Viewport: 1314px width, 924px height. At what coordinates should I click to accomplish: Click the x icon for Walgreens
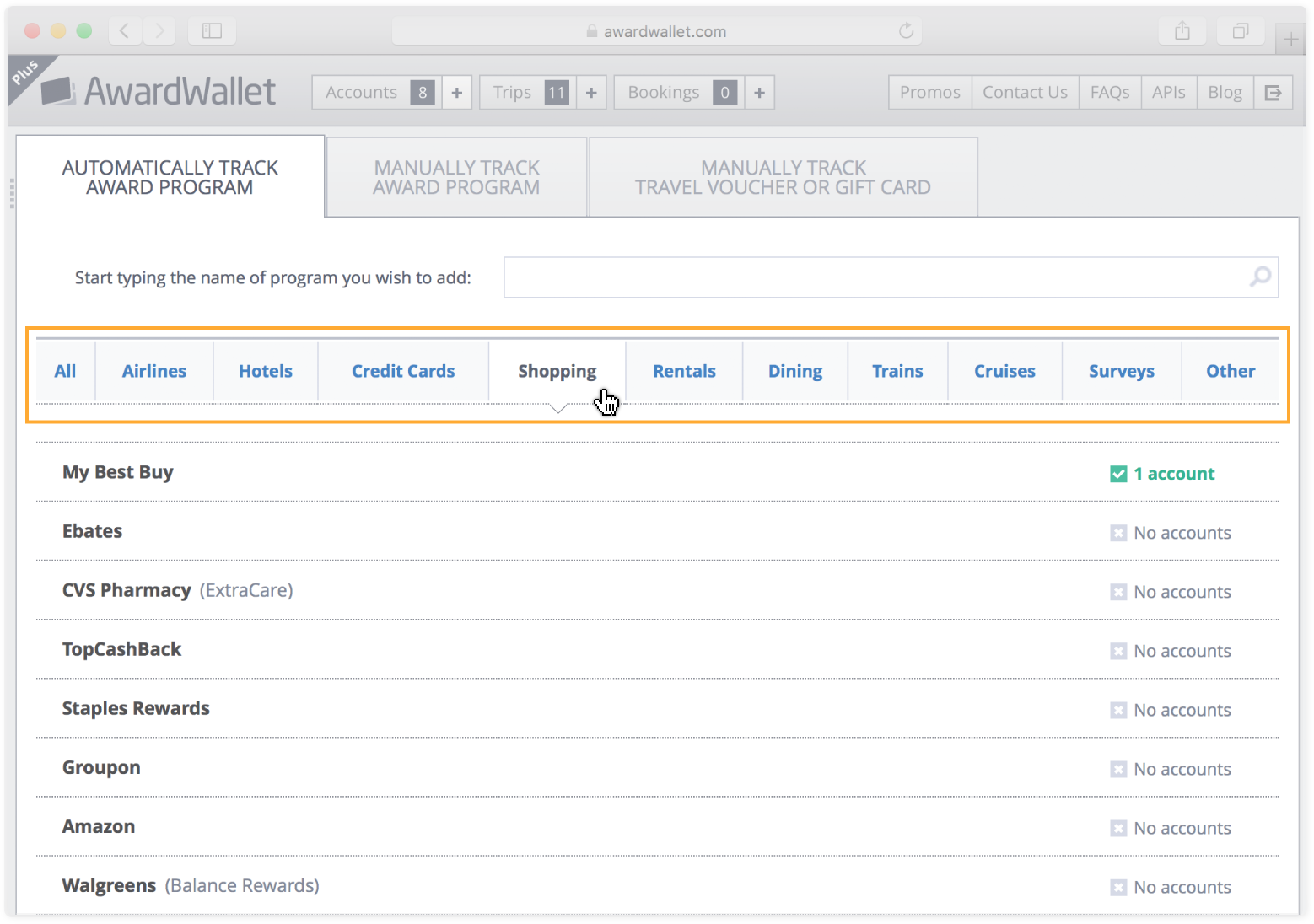tap(1118, 887)
